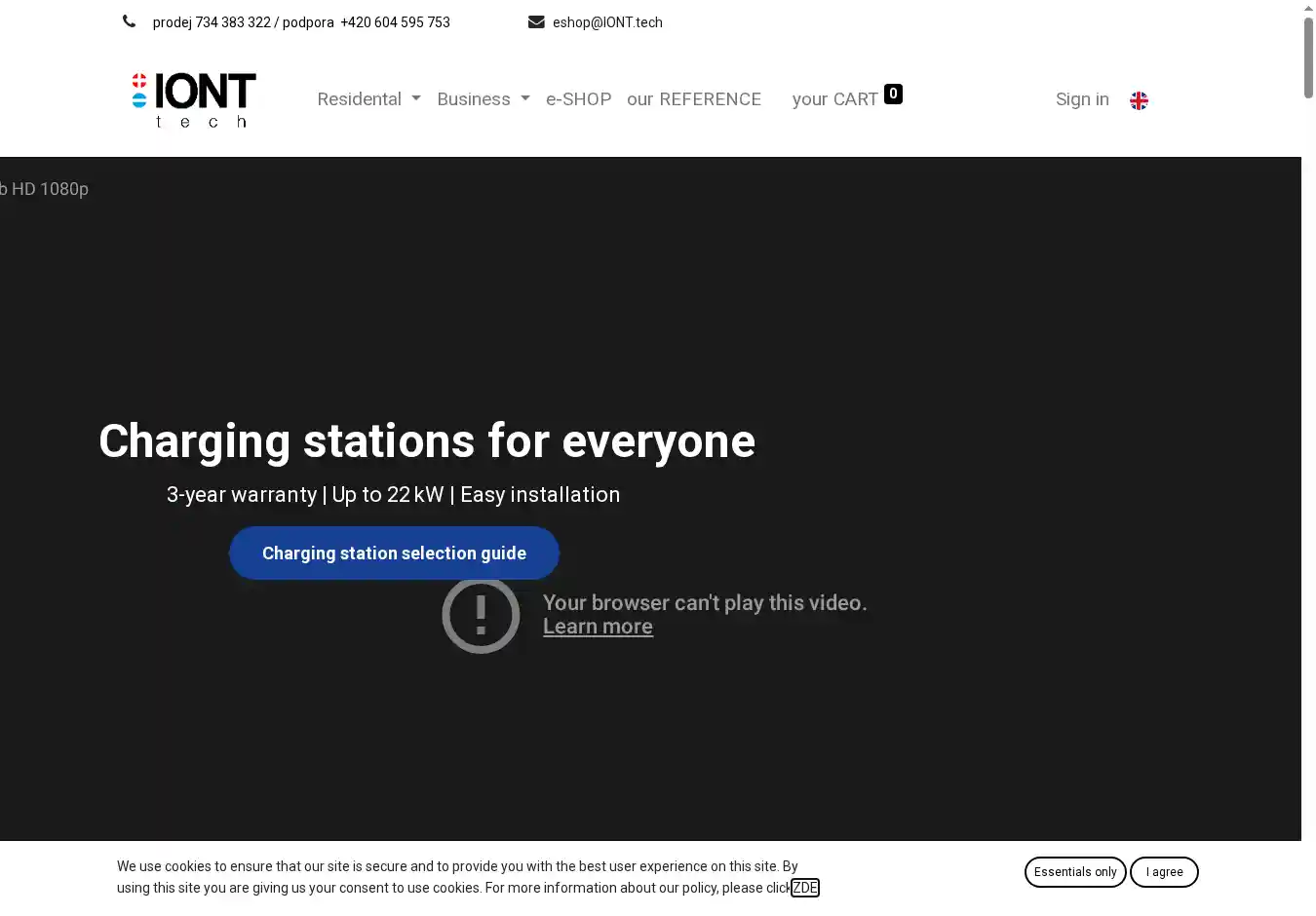Click the vertical page scrollbar thumb
Viewport: 1316px width, 916px height.
(x=1308, y=58)
